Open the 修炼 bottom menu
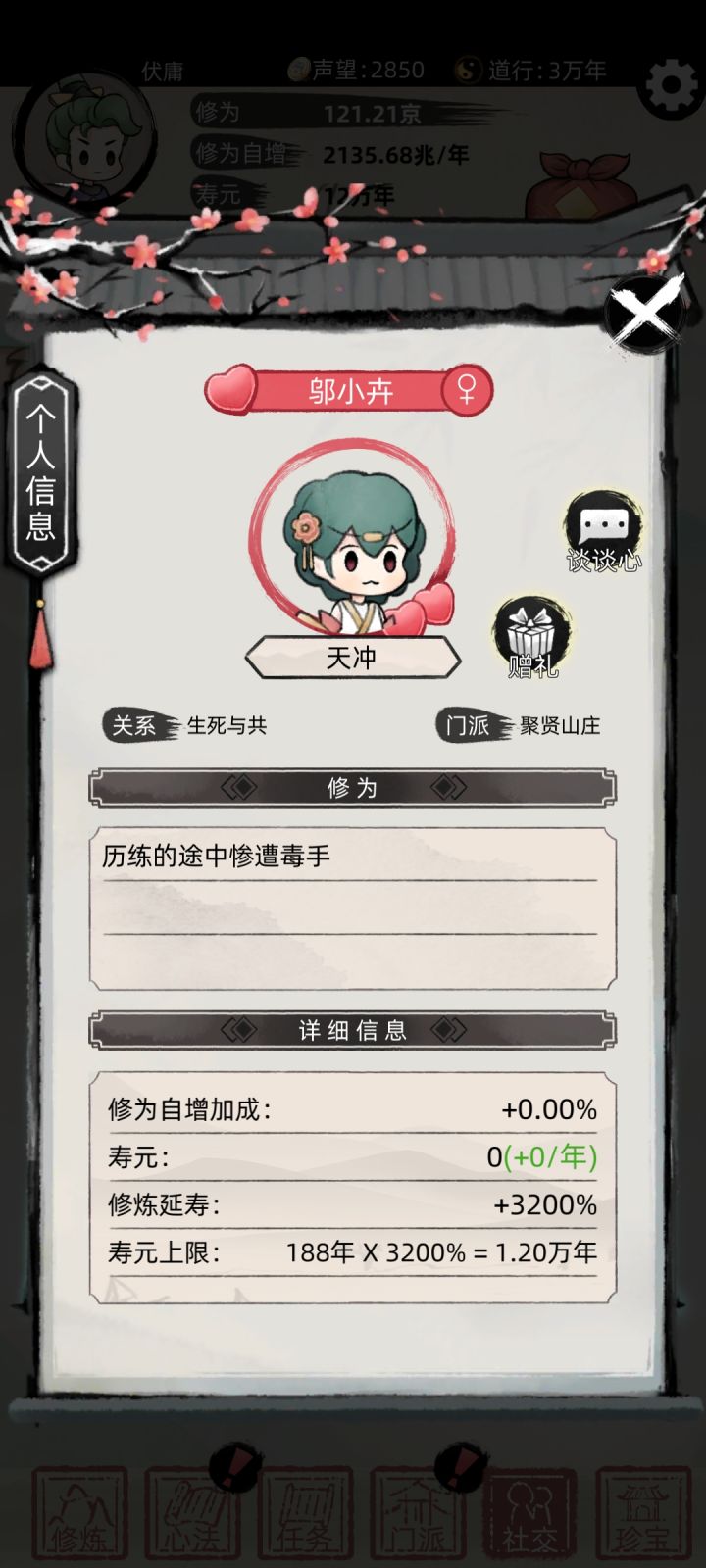706x1568 pixels. point(79,1513)
